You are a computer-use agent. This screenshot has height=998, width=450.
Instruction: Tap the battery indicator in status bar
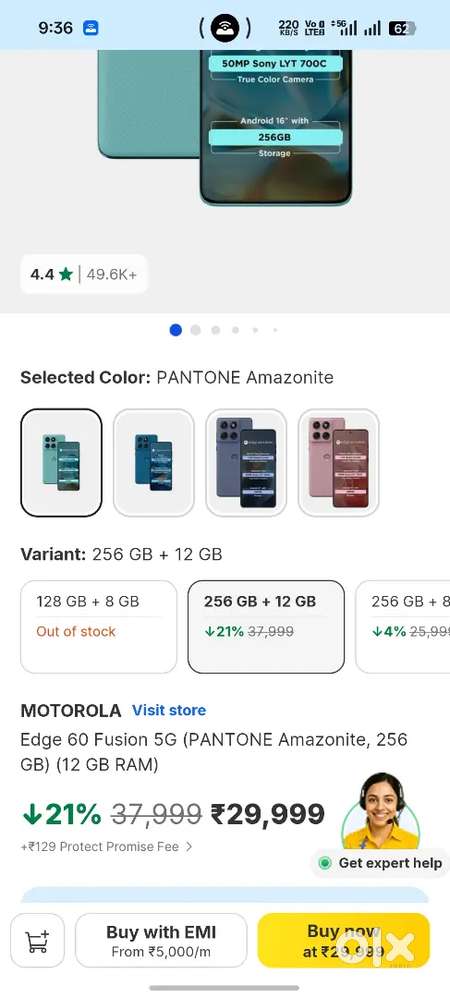[x=402, y=28]
